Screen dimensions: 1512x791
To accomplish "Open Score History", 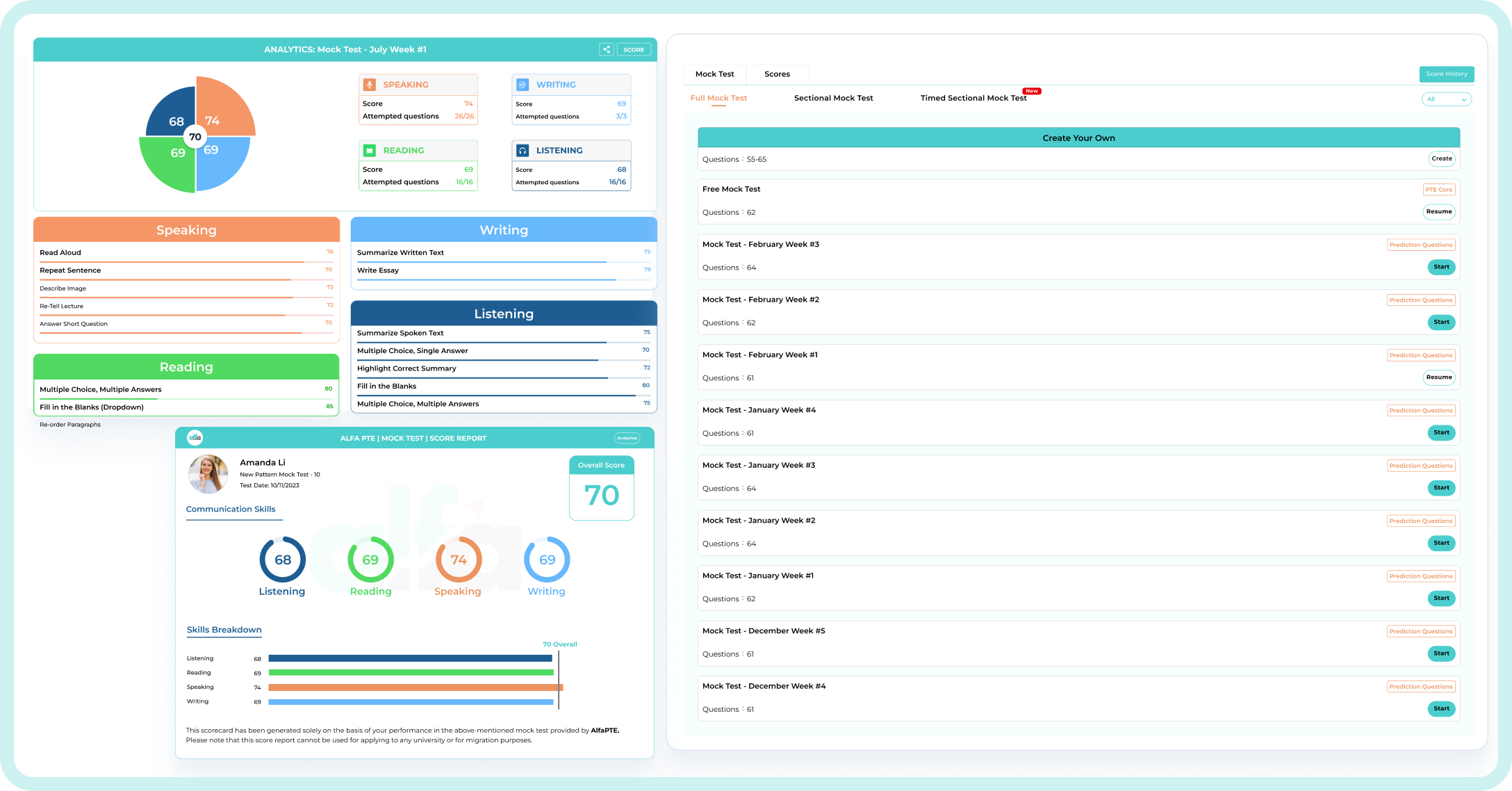I will (x=1447, y=74).
